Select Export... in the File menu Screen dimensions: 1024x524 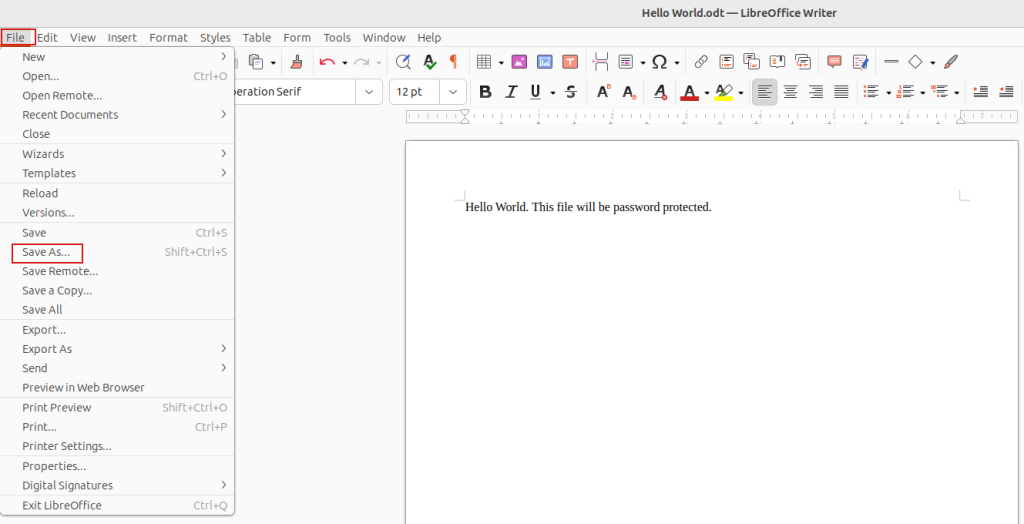pyautogui.click(x=118, y=329)
